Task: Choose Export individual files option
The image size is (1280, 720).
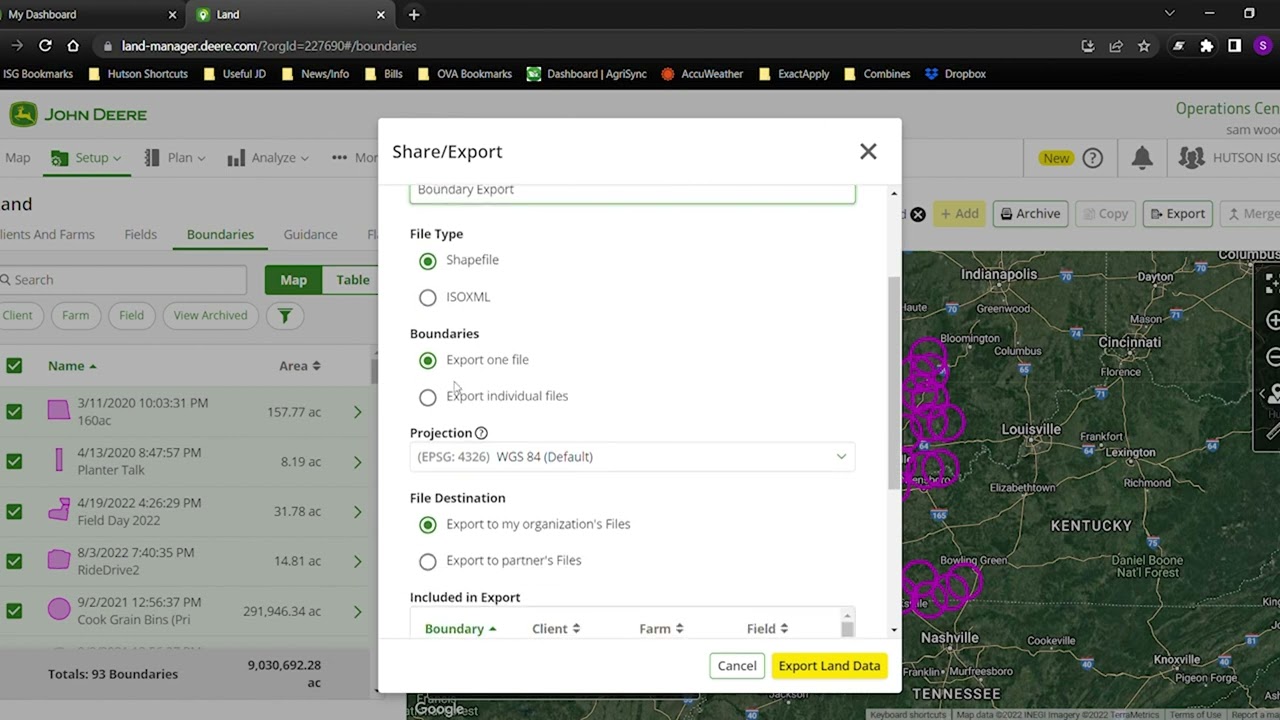Action: point(428,397)
